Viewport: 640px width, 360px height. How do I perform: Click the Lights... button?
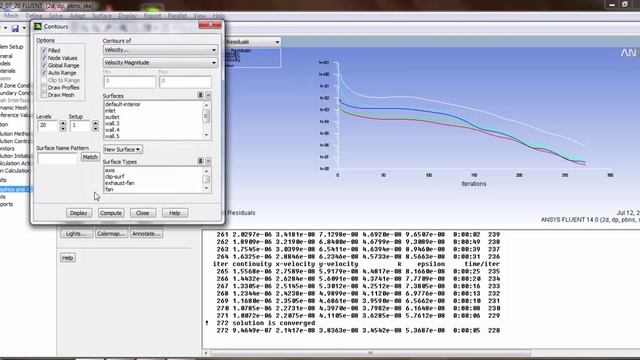76,234
